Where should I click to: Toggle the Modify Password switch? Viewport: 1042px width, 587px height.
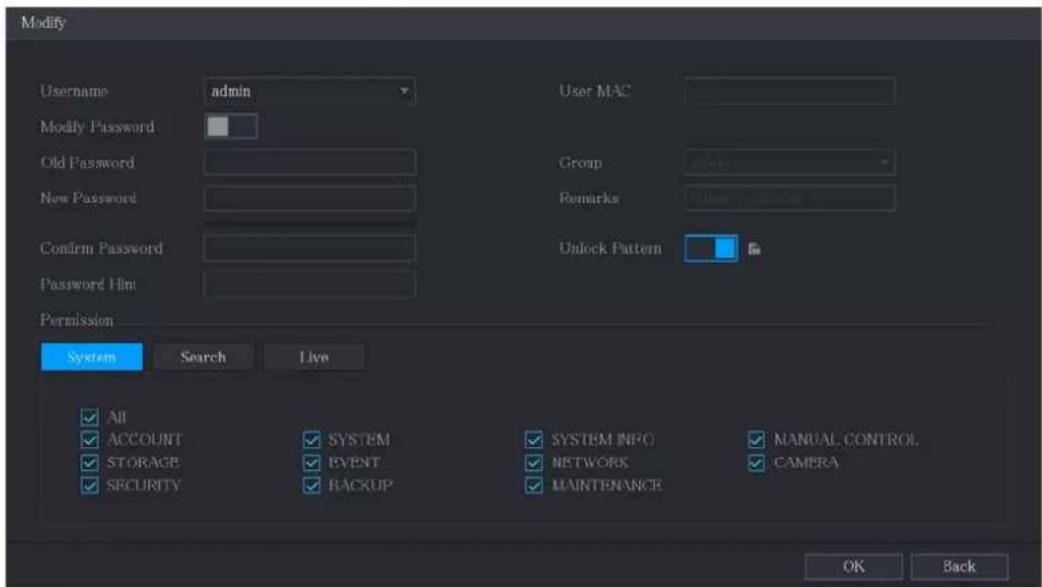click(x=231, y=126)
